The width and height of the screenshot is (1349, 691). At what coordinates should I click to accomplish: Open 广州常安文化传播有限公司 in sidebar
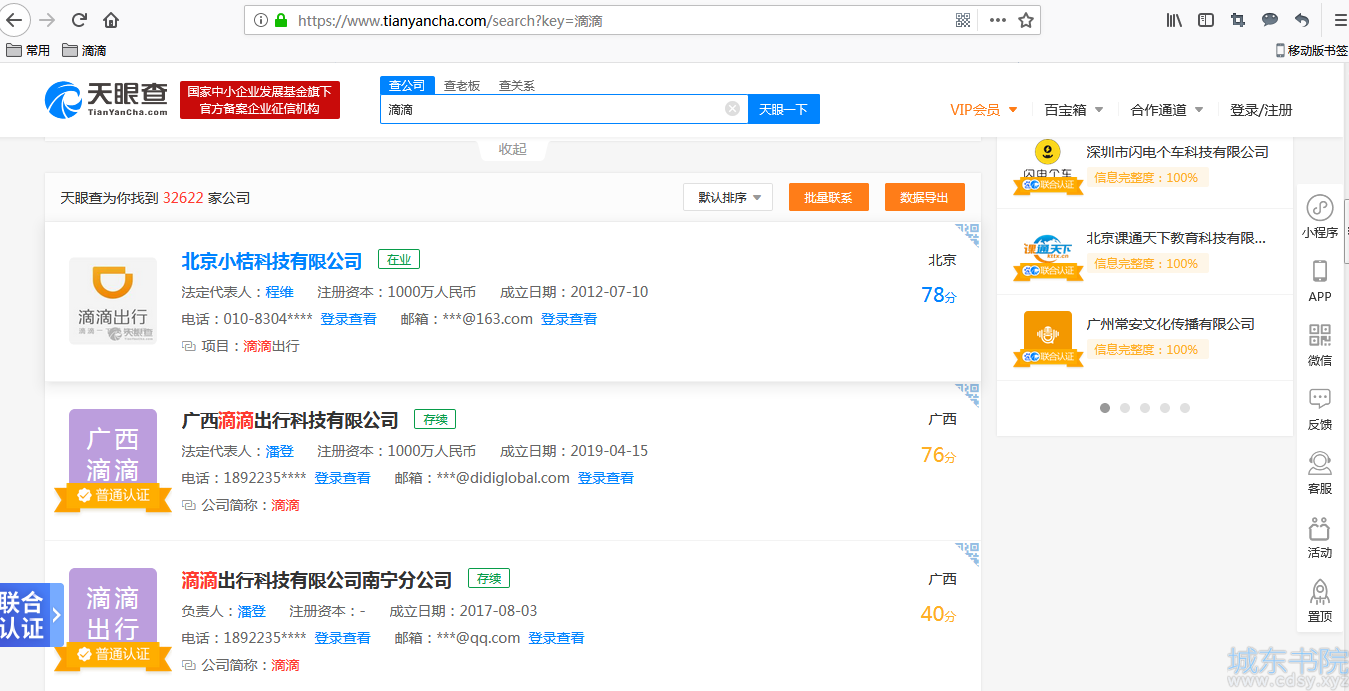pos(1170,324)
